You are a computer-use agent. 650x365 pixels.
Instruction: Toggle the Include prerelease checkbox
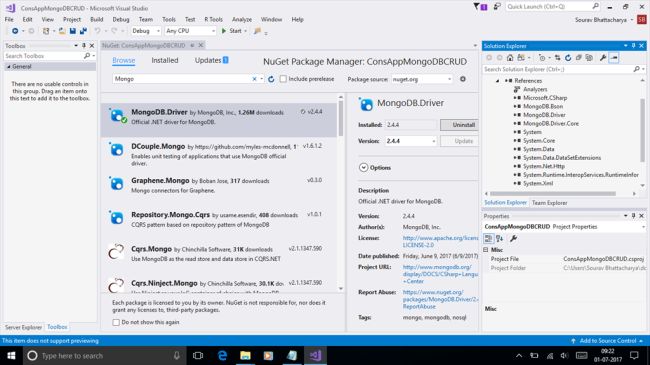(x=283, y=79)
